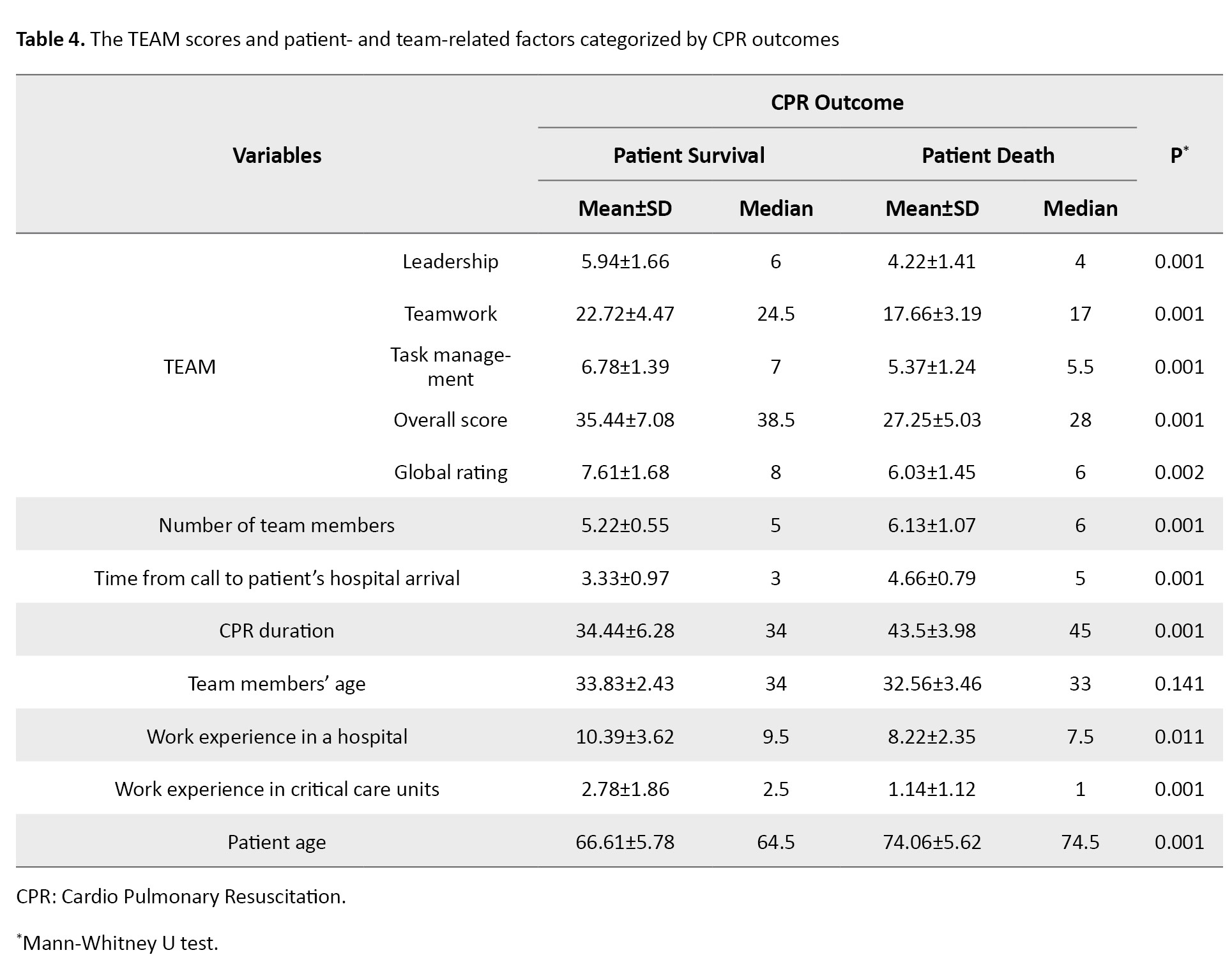
Task: Click the 'TEAM' group label
Action: tap(189, 367)
